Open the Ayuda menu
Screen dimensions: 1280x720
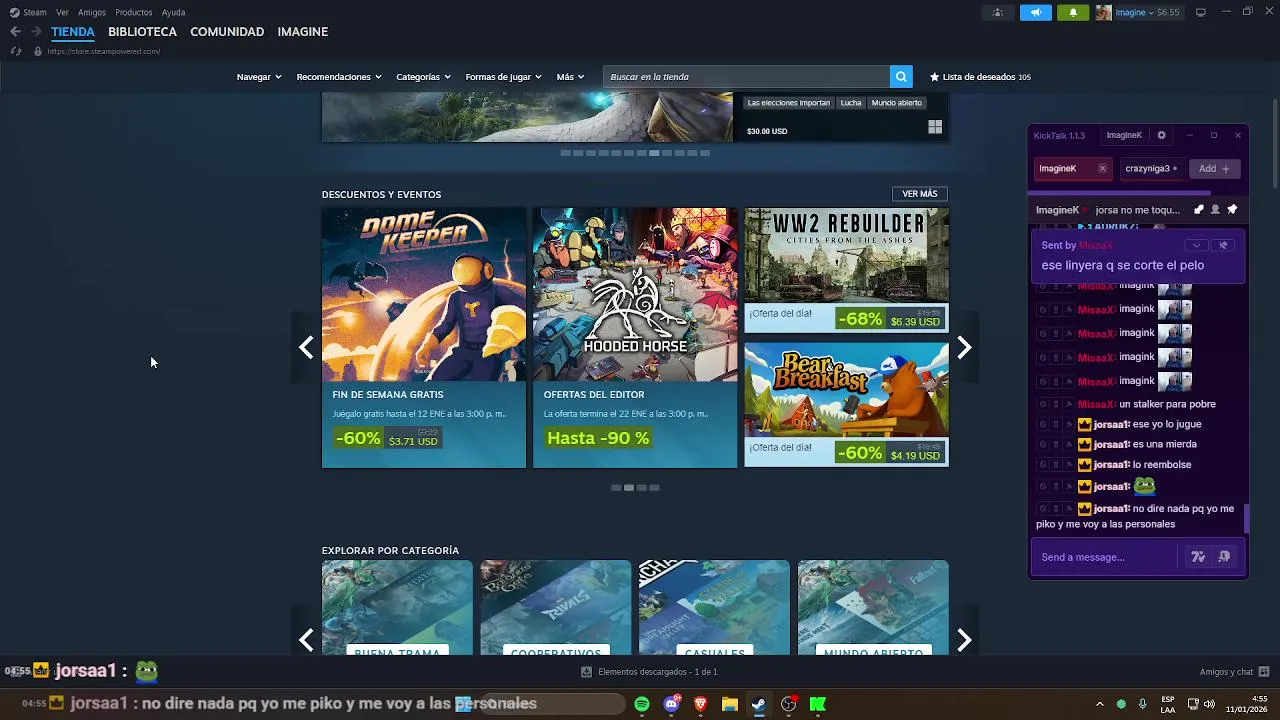[173, 12]
